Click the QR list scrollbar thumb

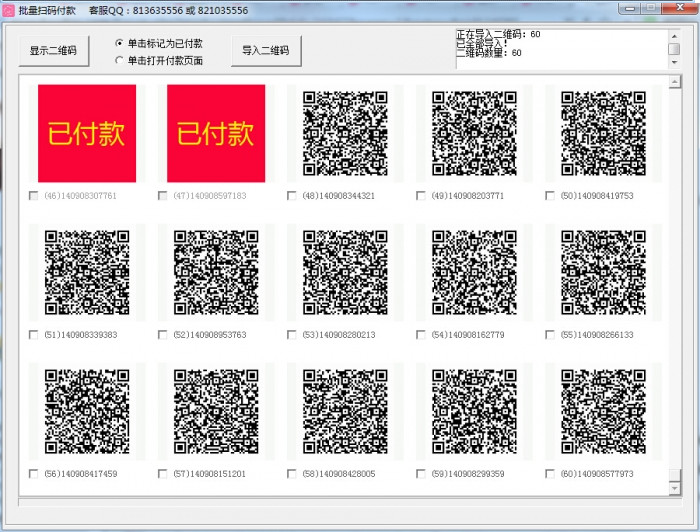675,475
